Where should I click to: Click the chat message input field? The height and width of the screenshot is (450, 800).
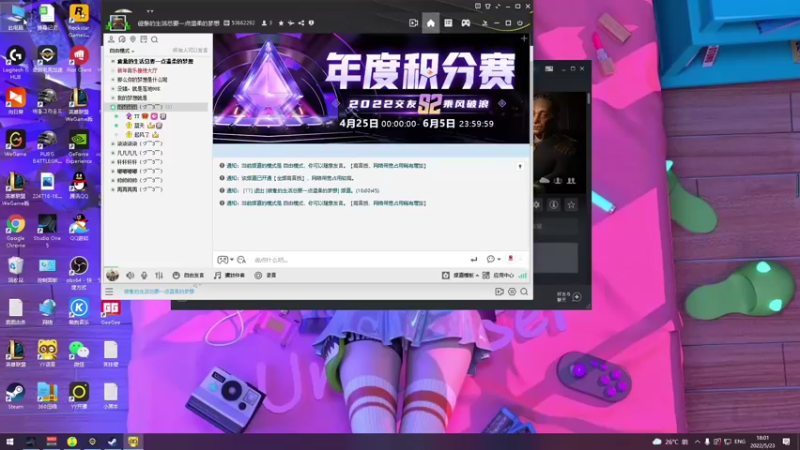[357, 260]
